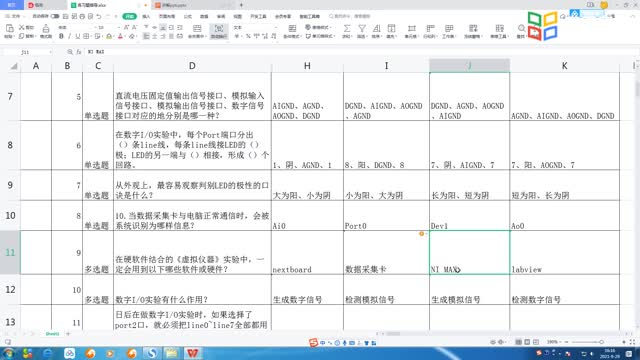Screen dimensions: 640x360
Task: Click the font color A swatch
Action: [x=120, y=36]
